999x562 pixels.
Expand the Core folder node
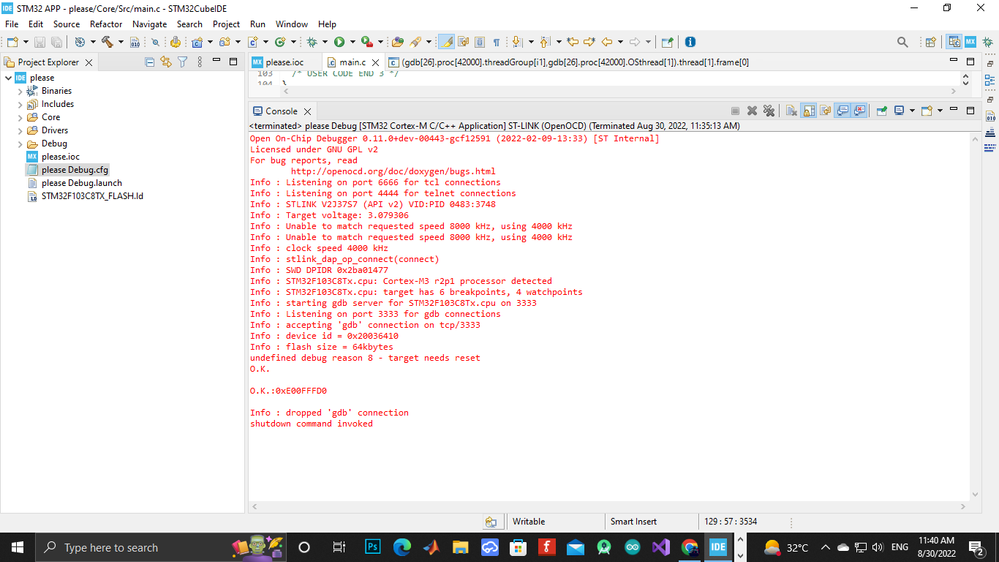(x=20, y=118)
